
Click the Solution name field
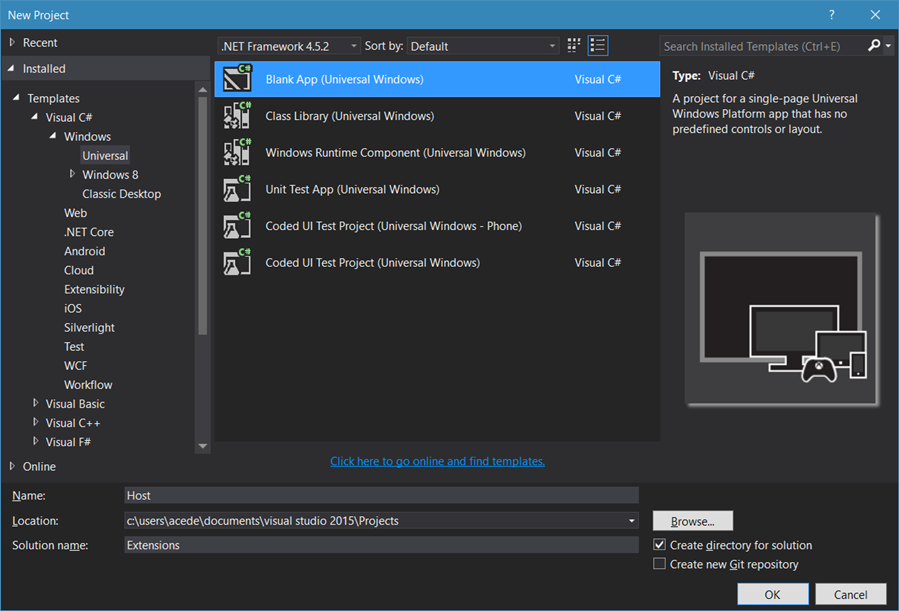381,545
